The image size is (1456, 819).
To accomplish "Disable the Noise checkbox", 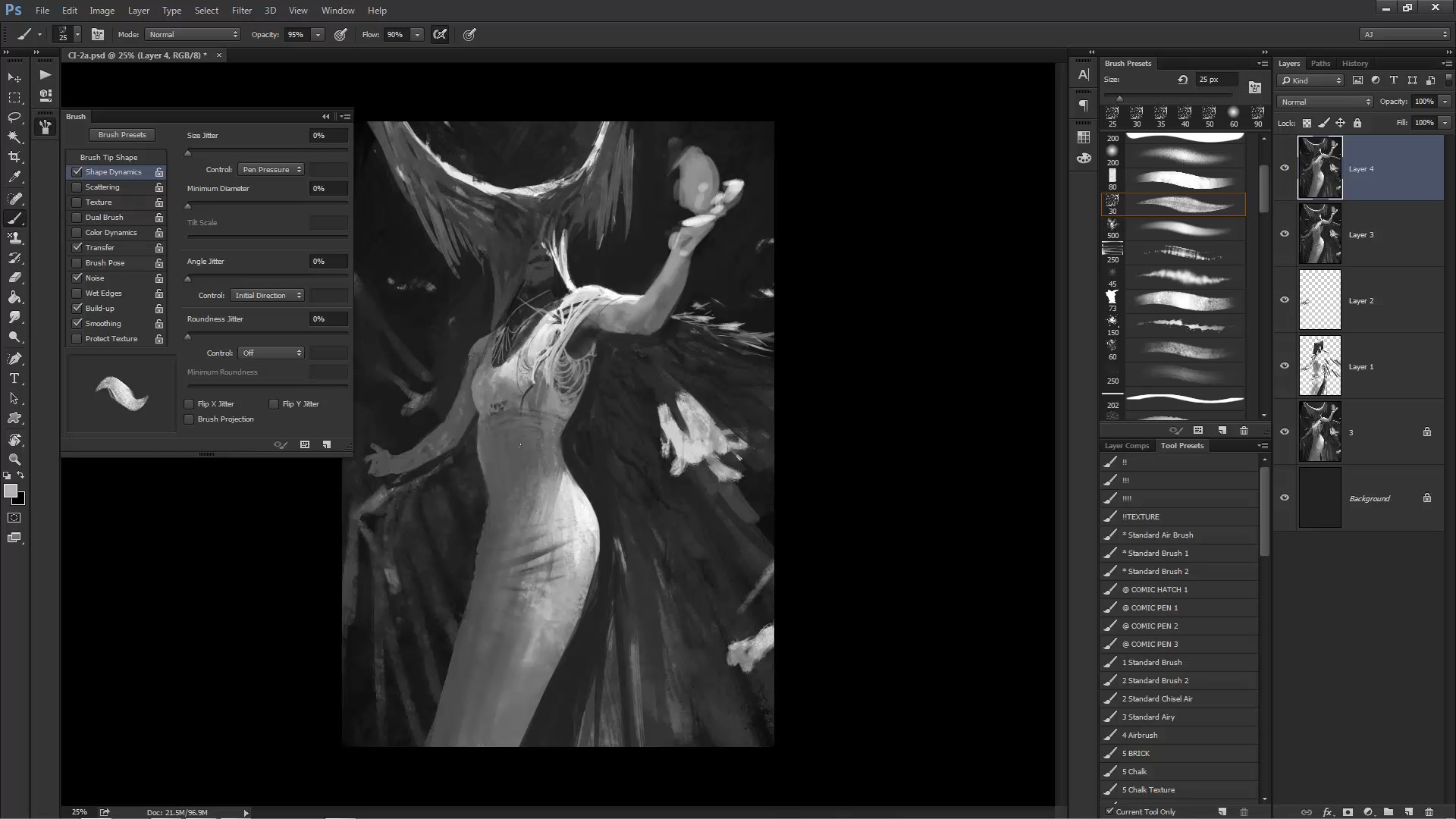I will pyautogui.click(x=77, y=278).
